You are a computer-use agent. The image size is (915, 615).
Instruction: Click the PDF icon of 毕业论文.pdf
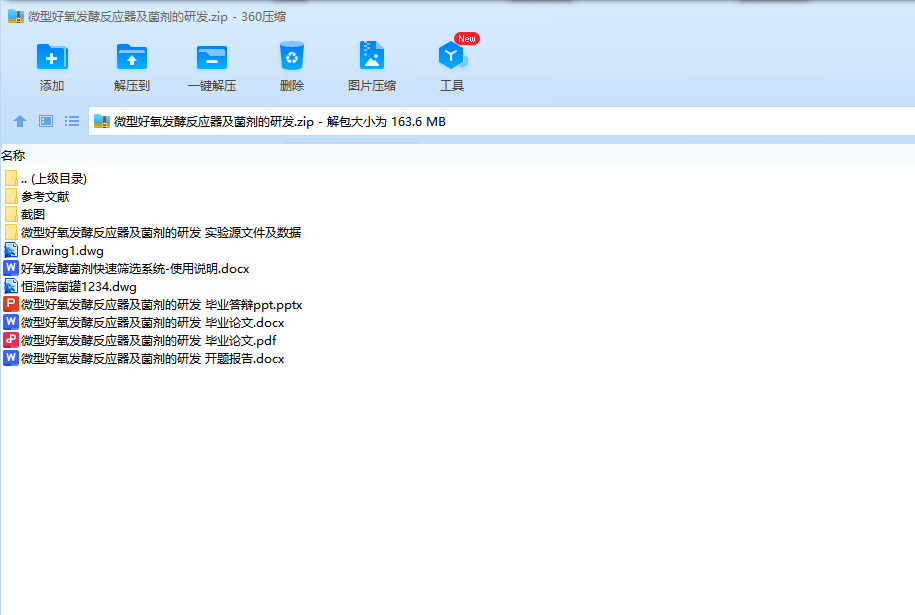point(11,340)
